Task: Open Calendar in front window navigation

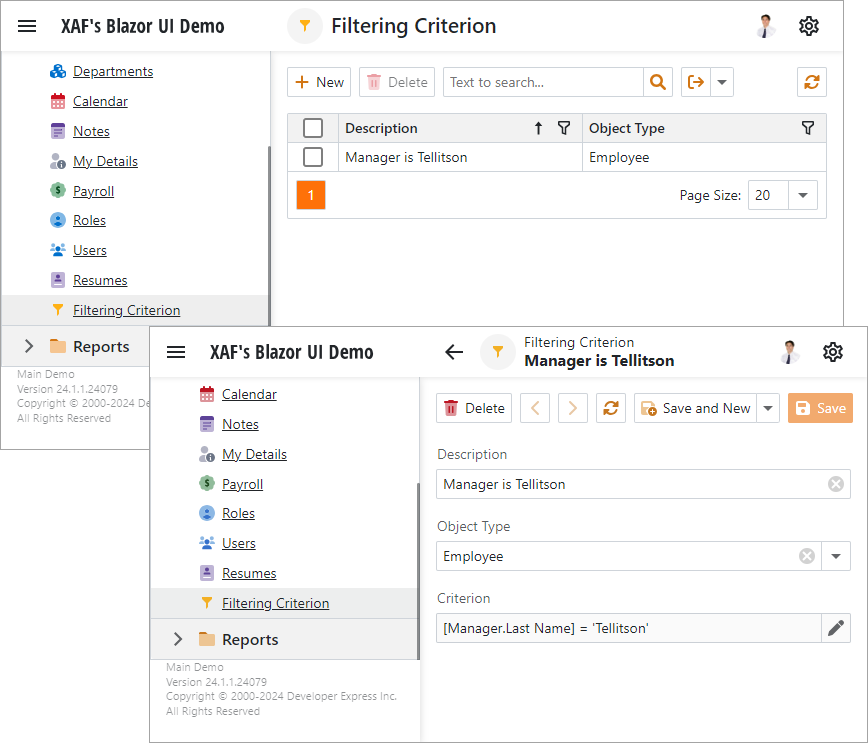Action: click(249, 394)
